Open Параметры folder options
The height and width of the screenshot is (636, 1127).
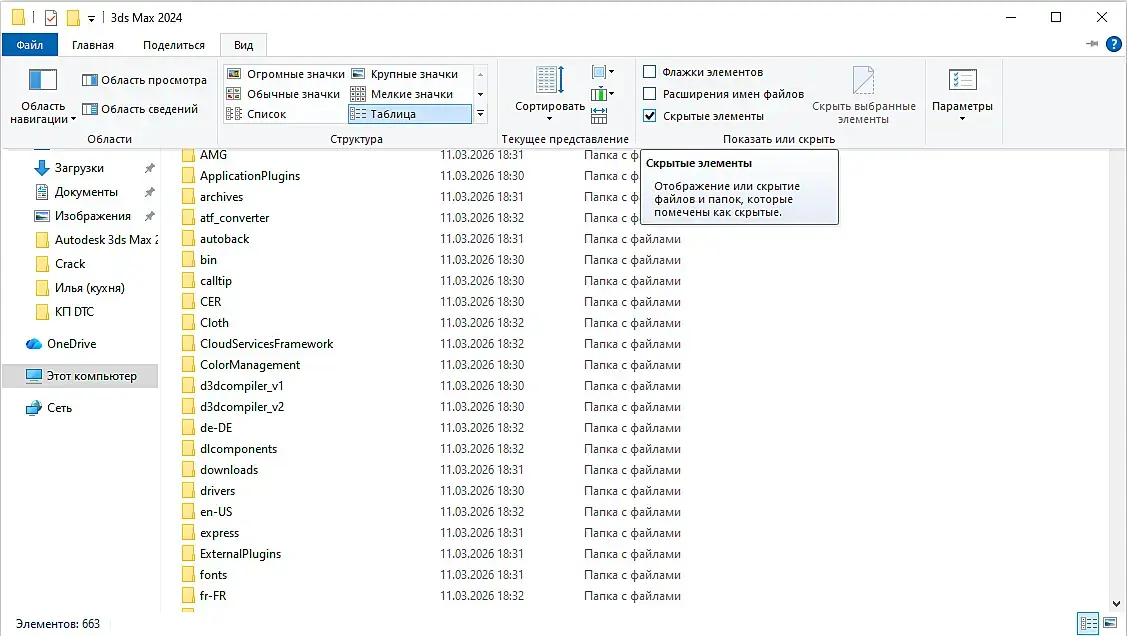(962, 93)
